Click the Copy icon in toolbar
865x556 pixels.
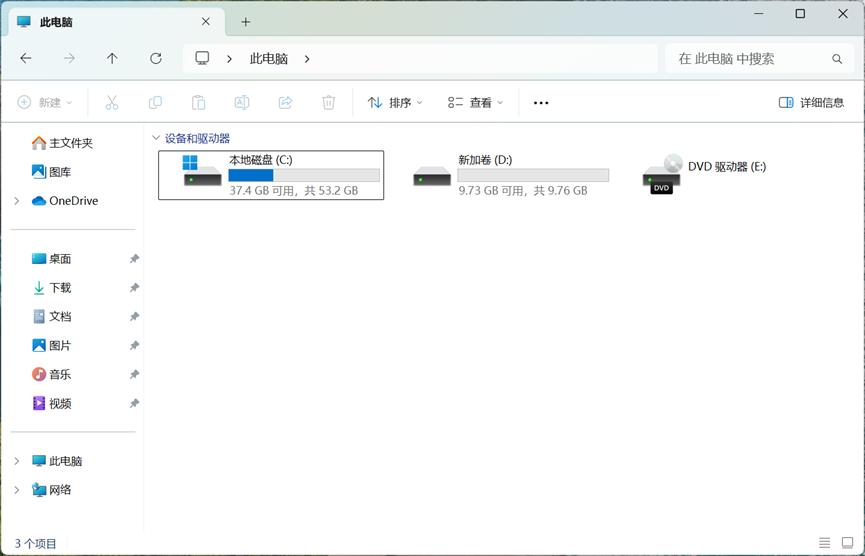155,102
